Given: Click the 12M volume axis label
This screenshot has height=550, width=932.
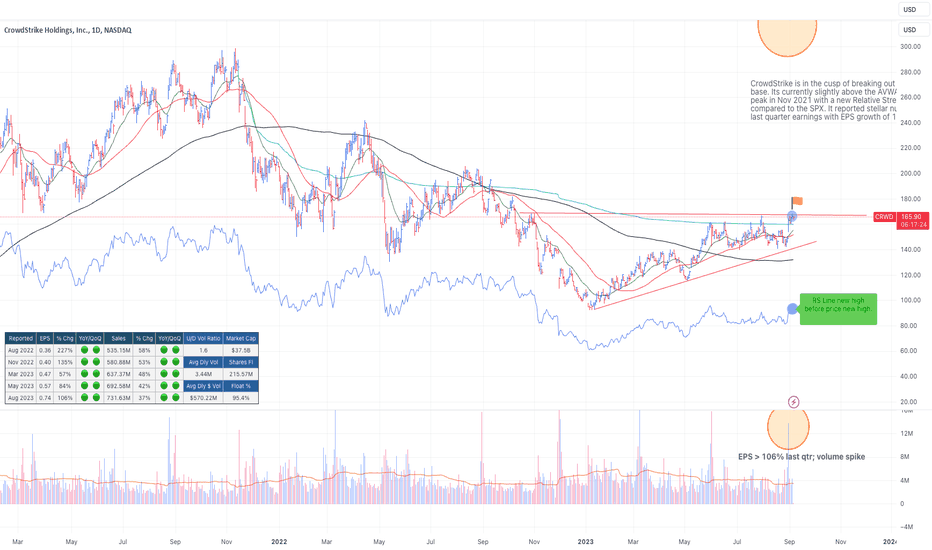Looking at the screenshot, I should pyautogui.click(x=906, y=433).
